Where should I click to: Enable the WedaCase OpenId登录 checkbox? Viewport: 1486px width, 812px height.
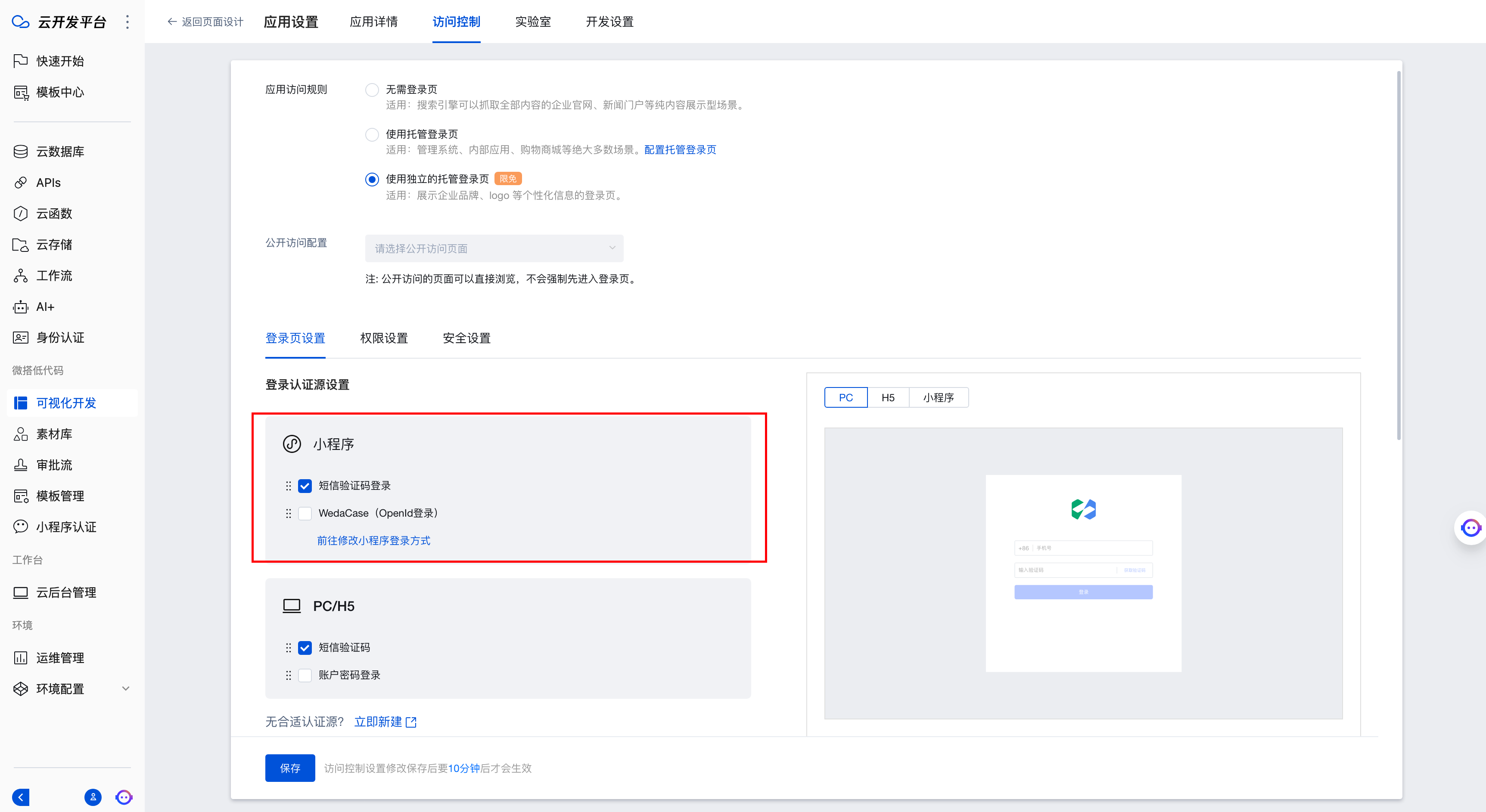click(305, 513)
